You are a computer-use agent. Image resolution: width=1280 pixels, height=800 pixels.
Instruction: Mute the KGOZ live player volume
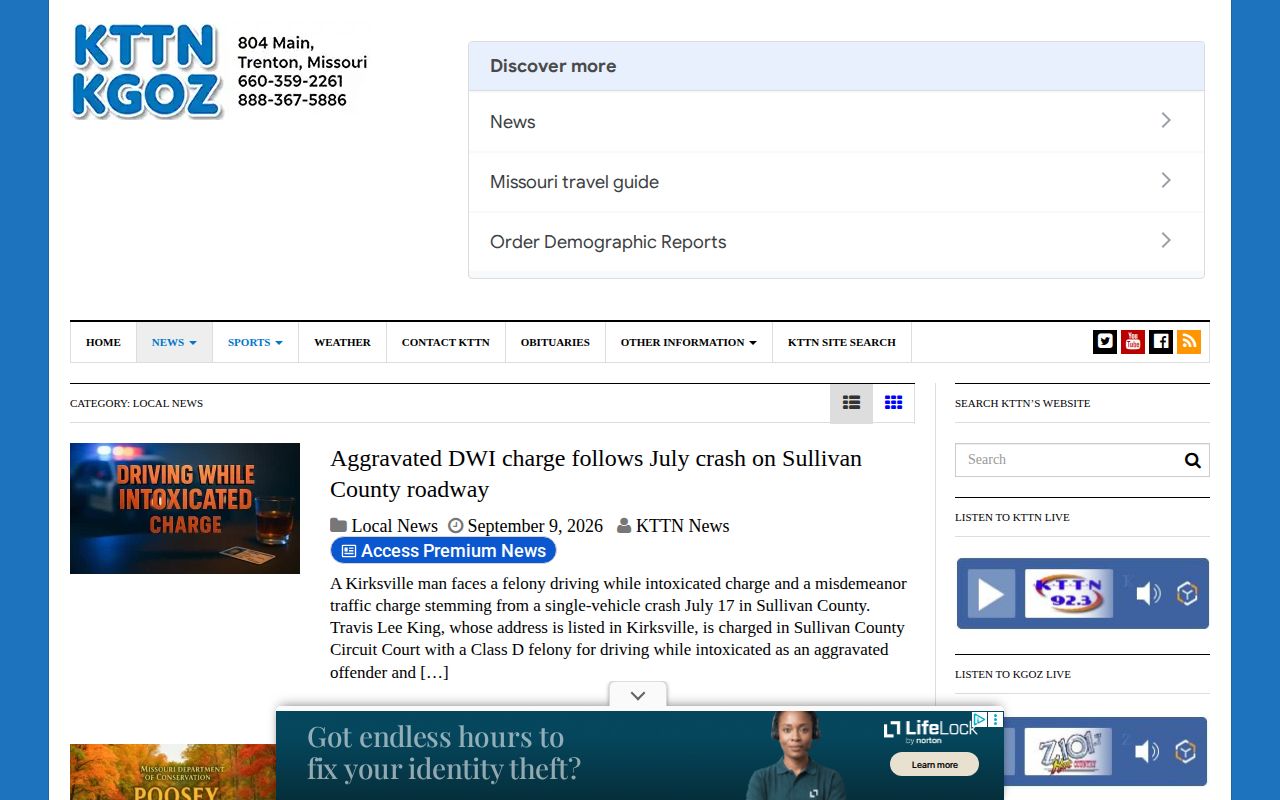coord(1147,752)
